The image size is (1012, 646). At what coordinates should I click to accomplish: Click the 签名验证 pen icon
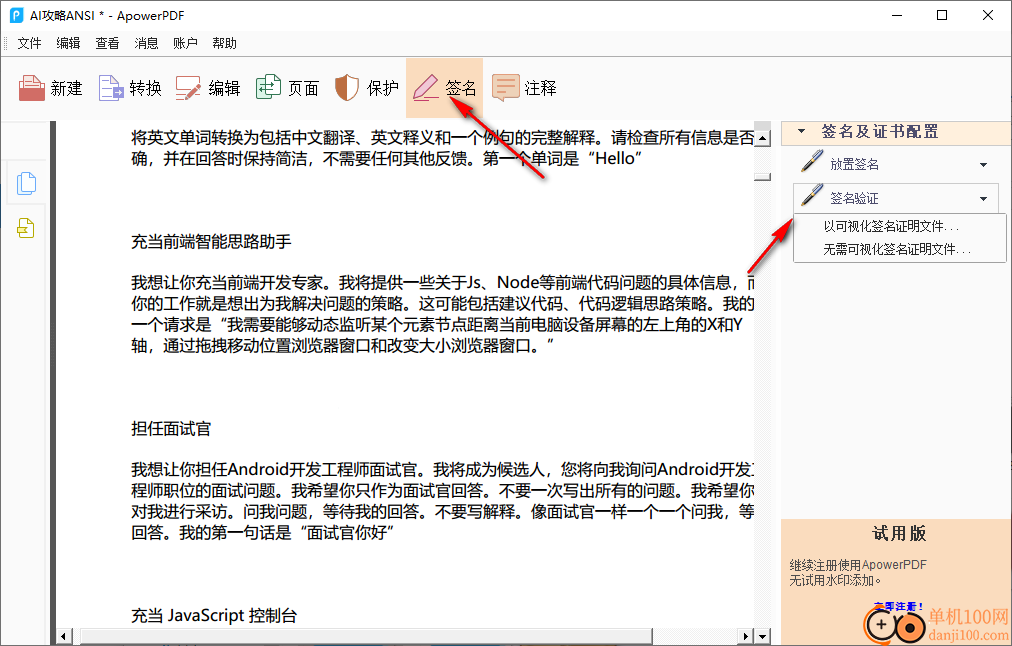coord(811,196)
